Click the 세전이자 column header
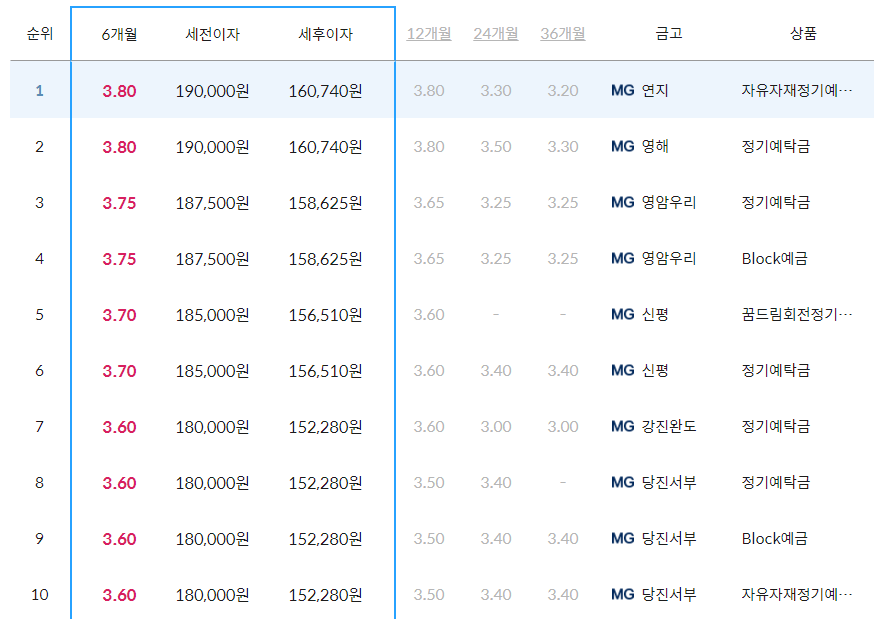The width and height of the screenshot is (874, 619). pos(212,35)
